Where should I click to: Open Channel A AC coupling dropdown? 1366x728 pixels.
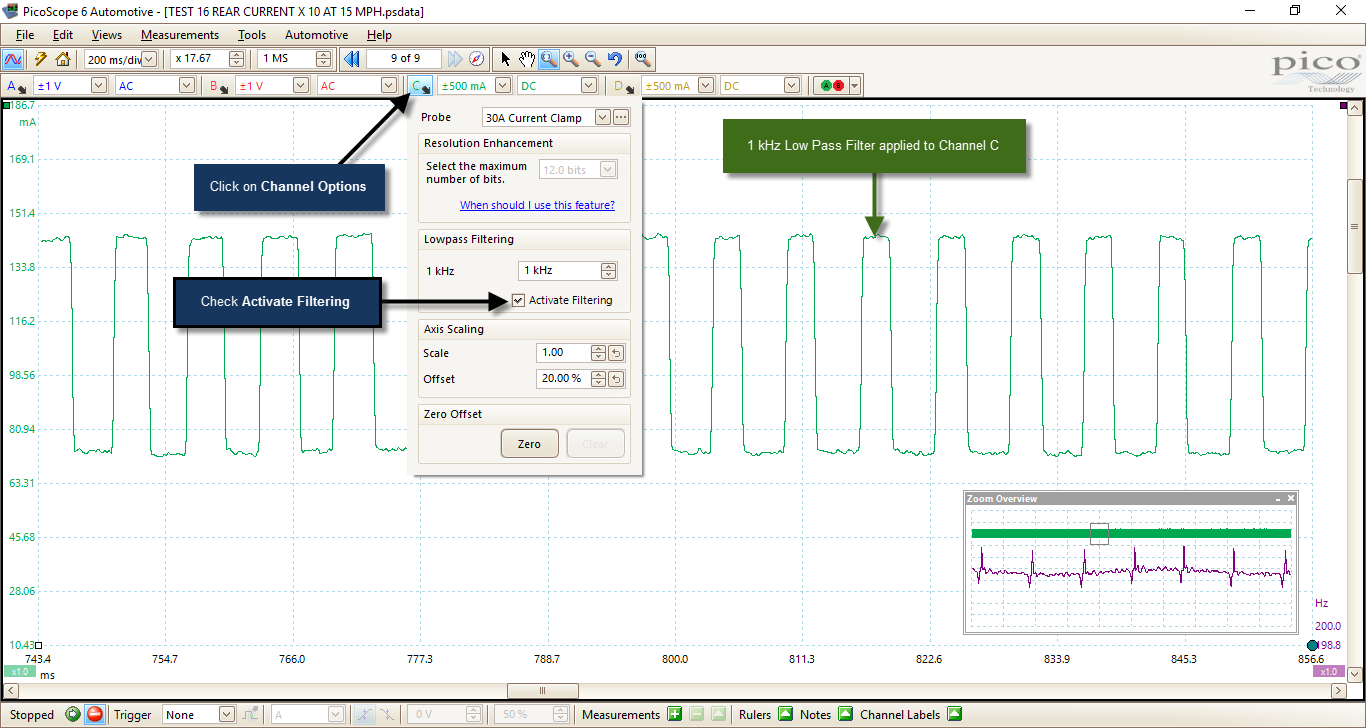click(186, 86)
